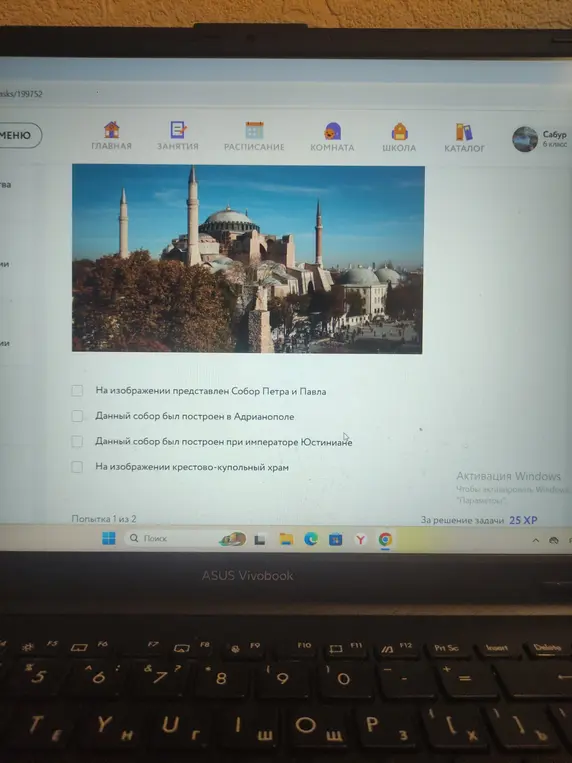572x763 pixels.
Task: Click the tray icon beside the chevron
Action: [x=554, y=540]
